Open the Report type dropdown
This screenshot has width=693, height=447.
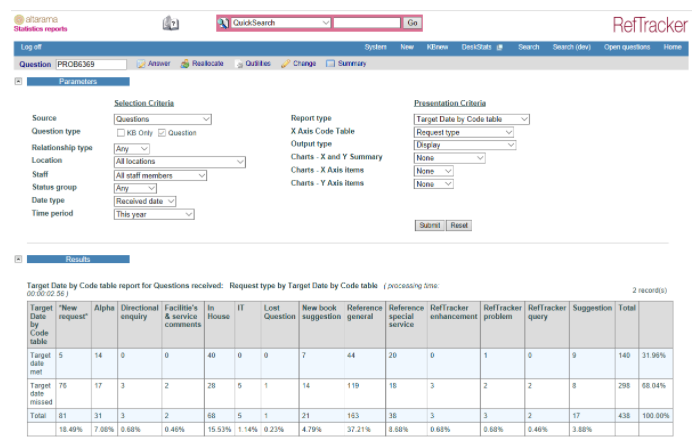471,119
